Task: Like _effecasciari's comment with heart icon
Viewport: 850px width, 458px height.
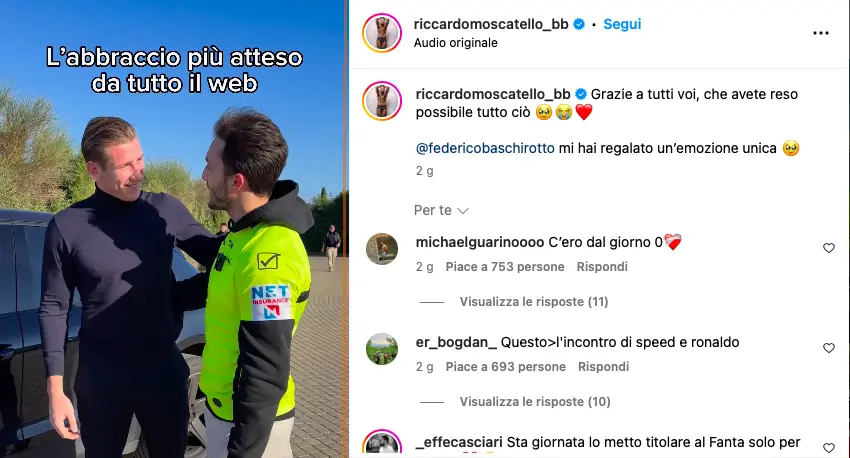Action: point(829,448)
